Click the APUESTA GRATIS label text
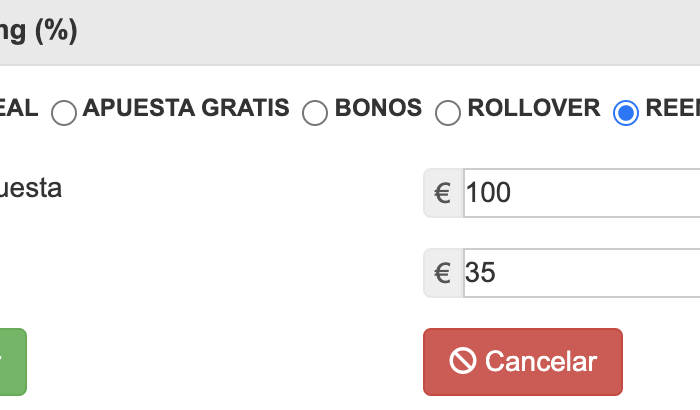 coord(186,108)
